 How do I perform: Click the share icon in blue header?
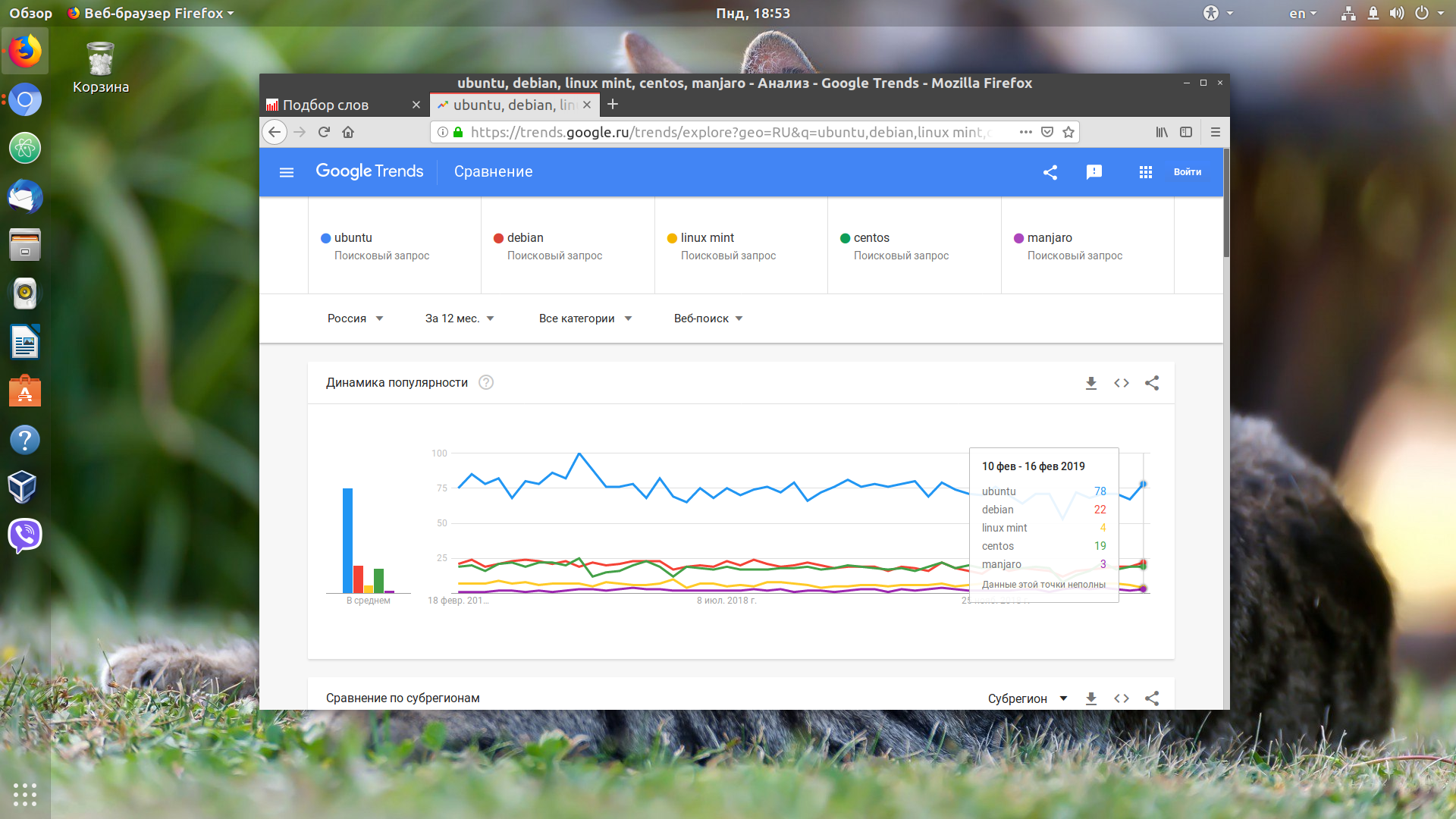tap(1050, 172)
